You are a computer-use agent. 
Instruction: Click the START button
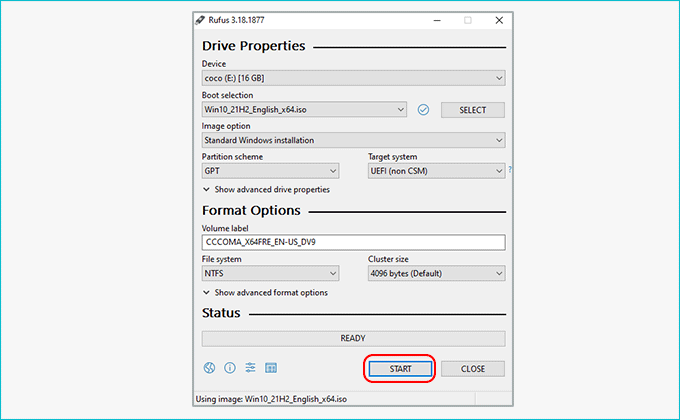click(400, 369)
